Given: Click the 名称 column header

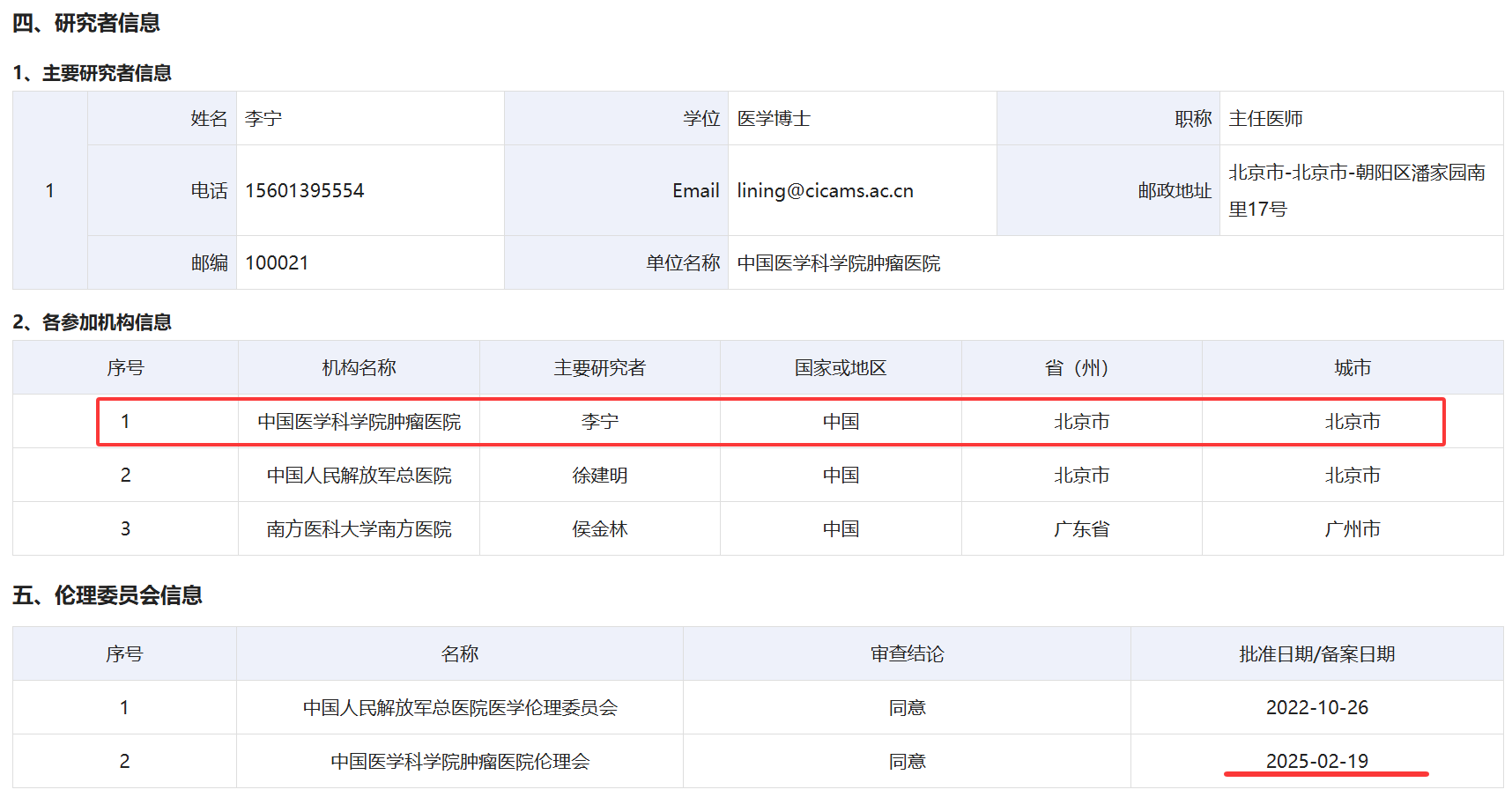Looking at the screenshot, I should coord(460,653).
